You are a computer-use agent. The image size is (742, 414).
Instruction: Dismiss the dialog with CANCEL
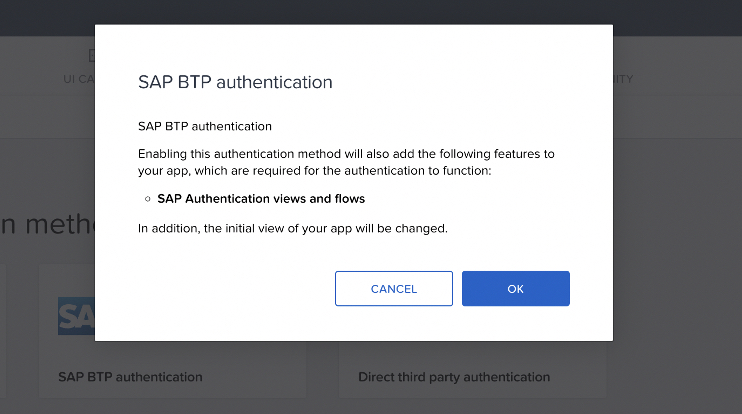(x=394, y=289)
